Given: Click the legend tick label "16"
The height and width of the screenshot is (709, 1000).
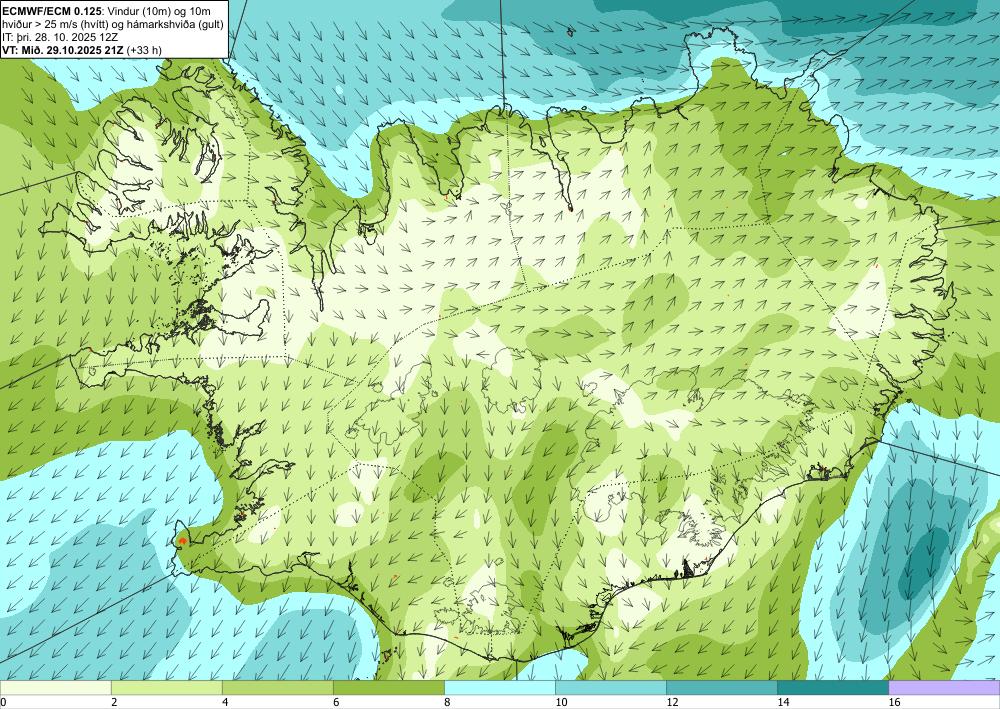Looking at the screenshot, I should (x=894, y=702).
